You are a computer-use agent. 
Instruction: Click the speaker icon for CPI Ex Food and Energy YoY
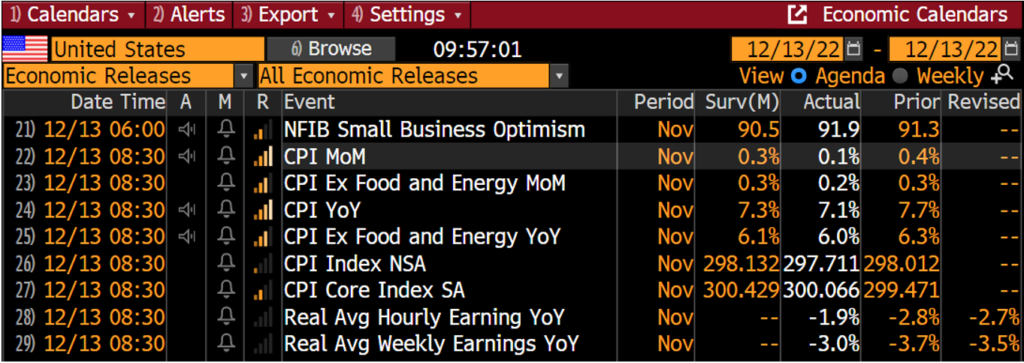click(x=187, y=236)
